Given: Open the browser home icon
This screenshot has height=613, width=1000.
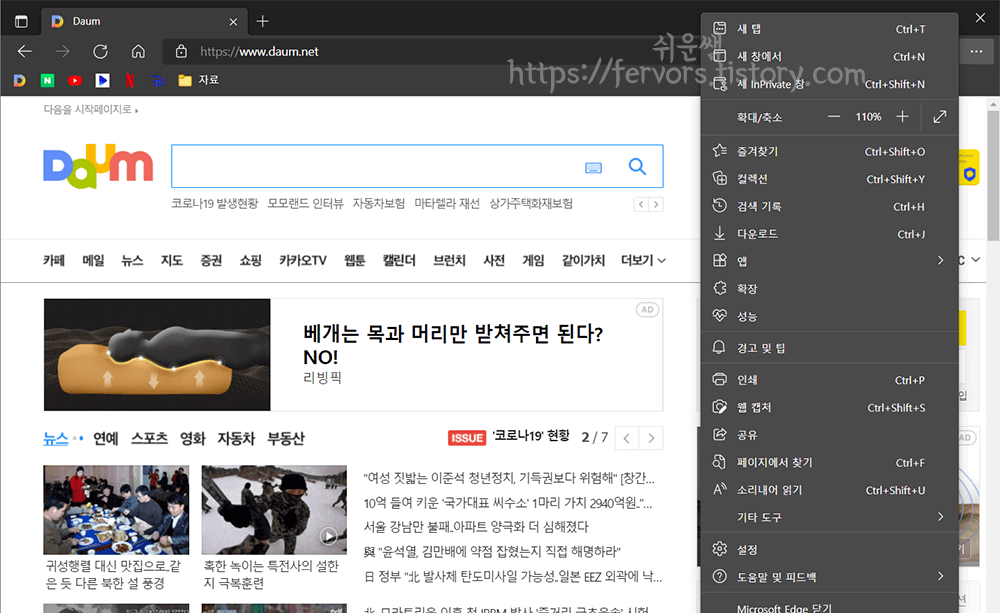Looking at the screenshot, I should pyautogui.click(x=138, y=51).
